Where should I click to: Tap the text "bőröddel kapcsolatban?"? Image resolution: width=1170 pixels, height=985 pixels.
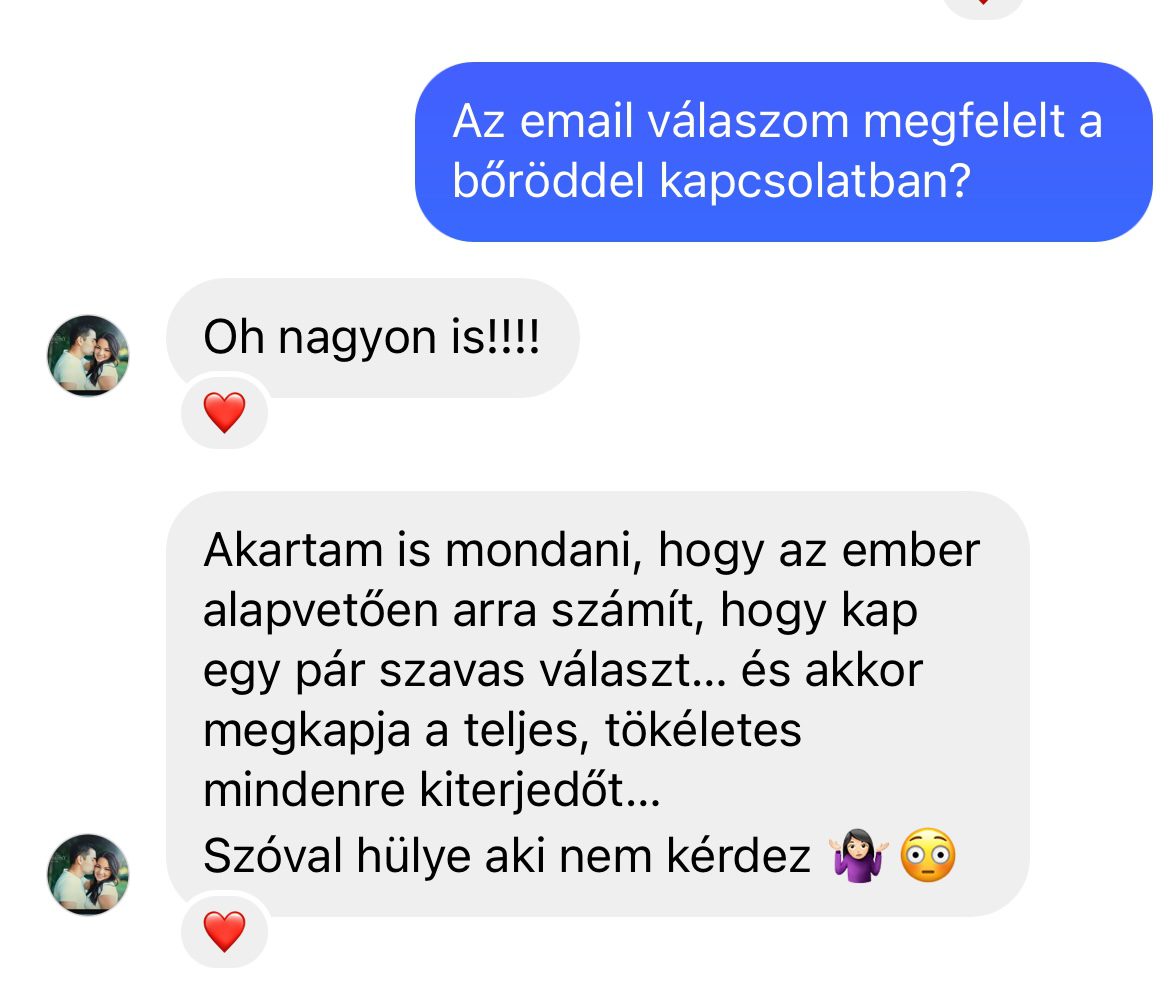pyautogui.click(x=712, y=181)
